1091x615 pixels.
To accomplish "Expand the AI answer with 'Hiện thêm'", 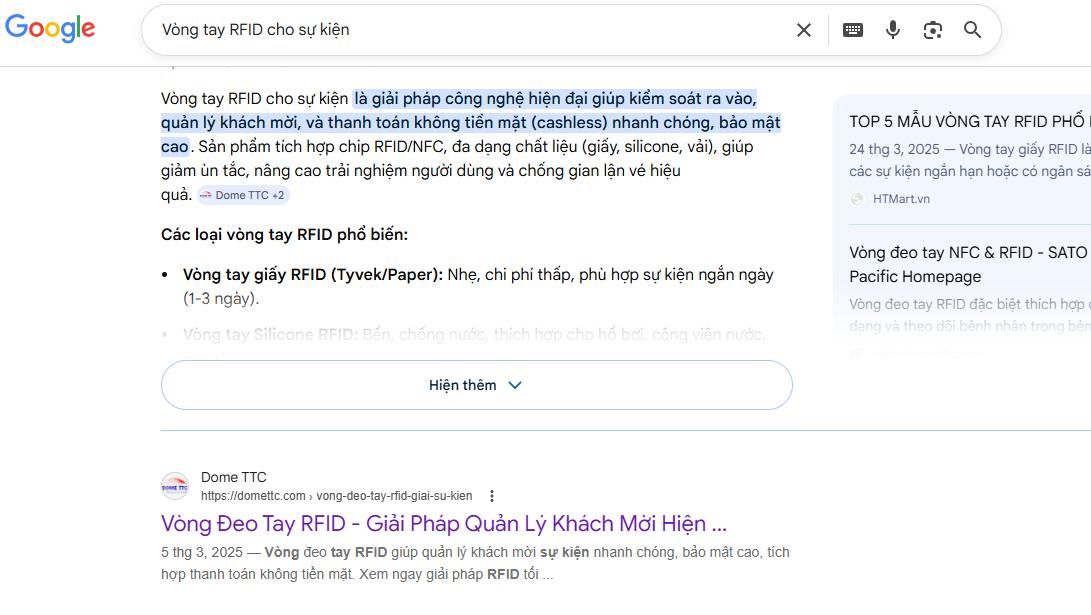I will coord(462,384).
